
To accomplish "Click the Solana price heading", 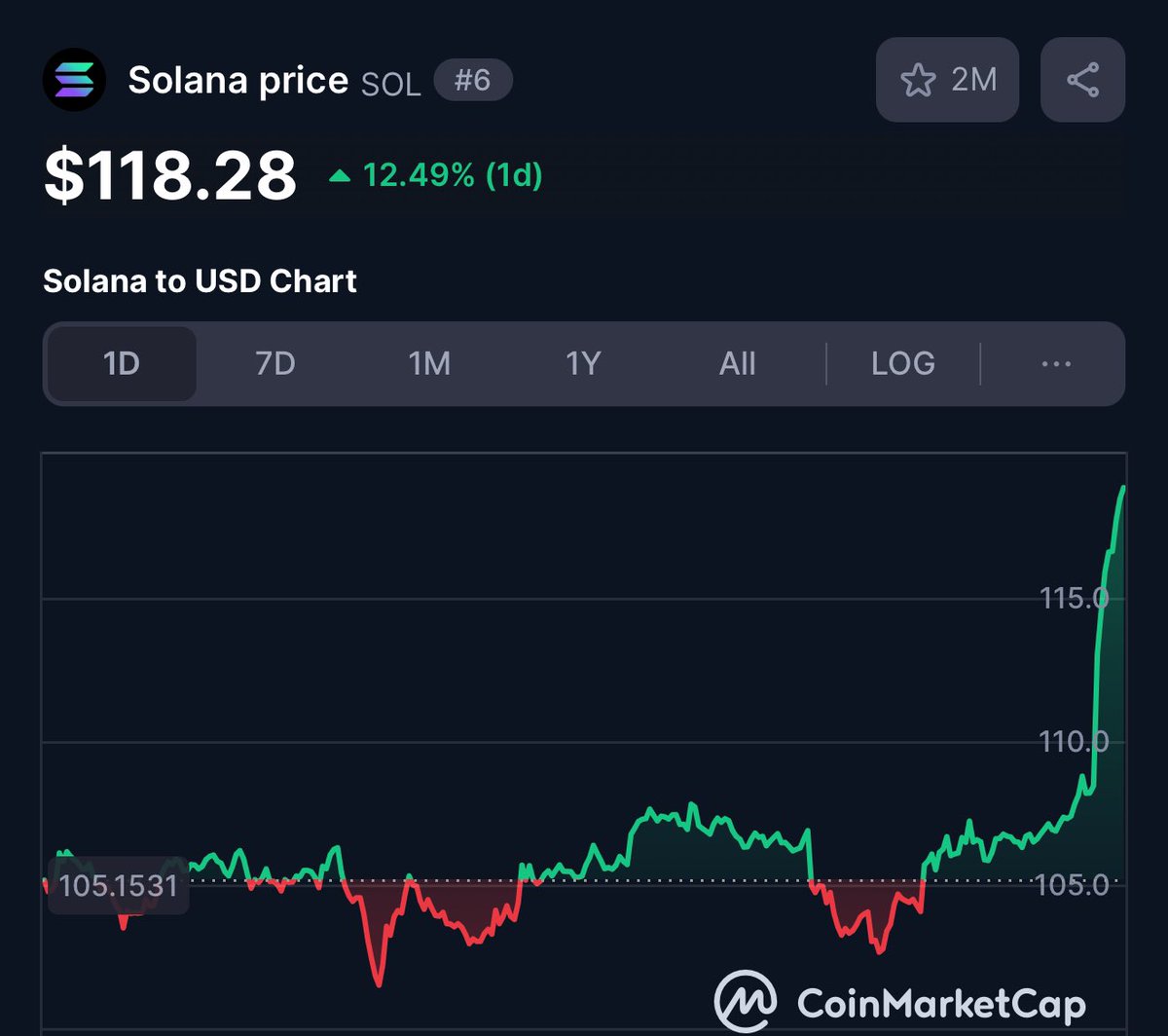I will (238, 80).
